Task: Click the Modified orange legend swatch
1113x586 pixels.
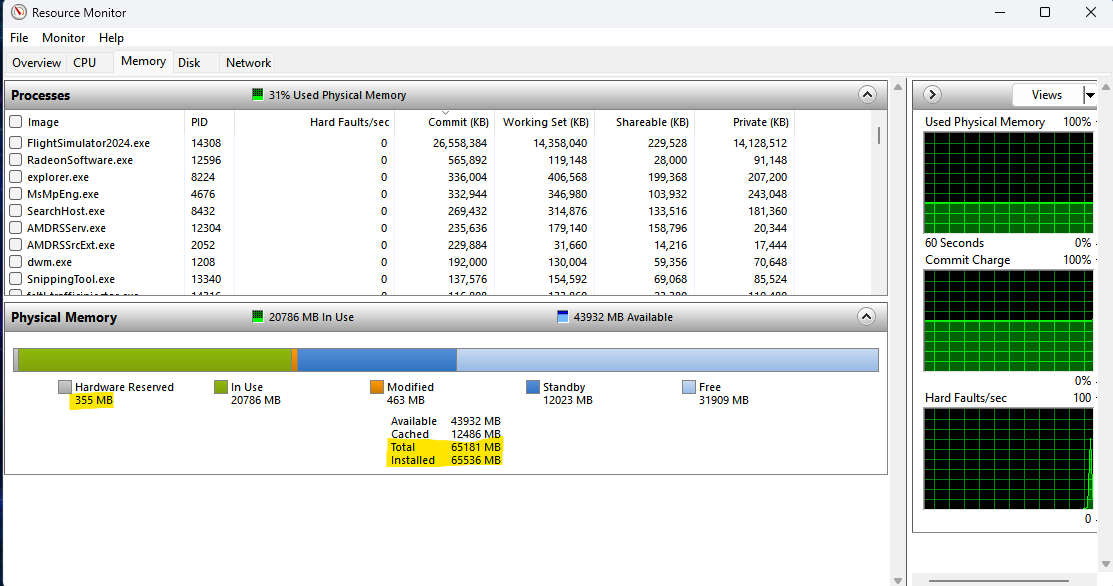Action: coord(377,387)
